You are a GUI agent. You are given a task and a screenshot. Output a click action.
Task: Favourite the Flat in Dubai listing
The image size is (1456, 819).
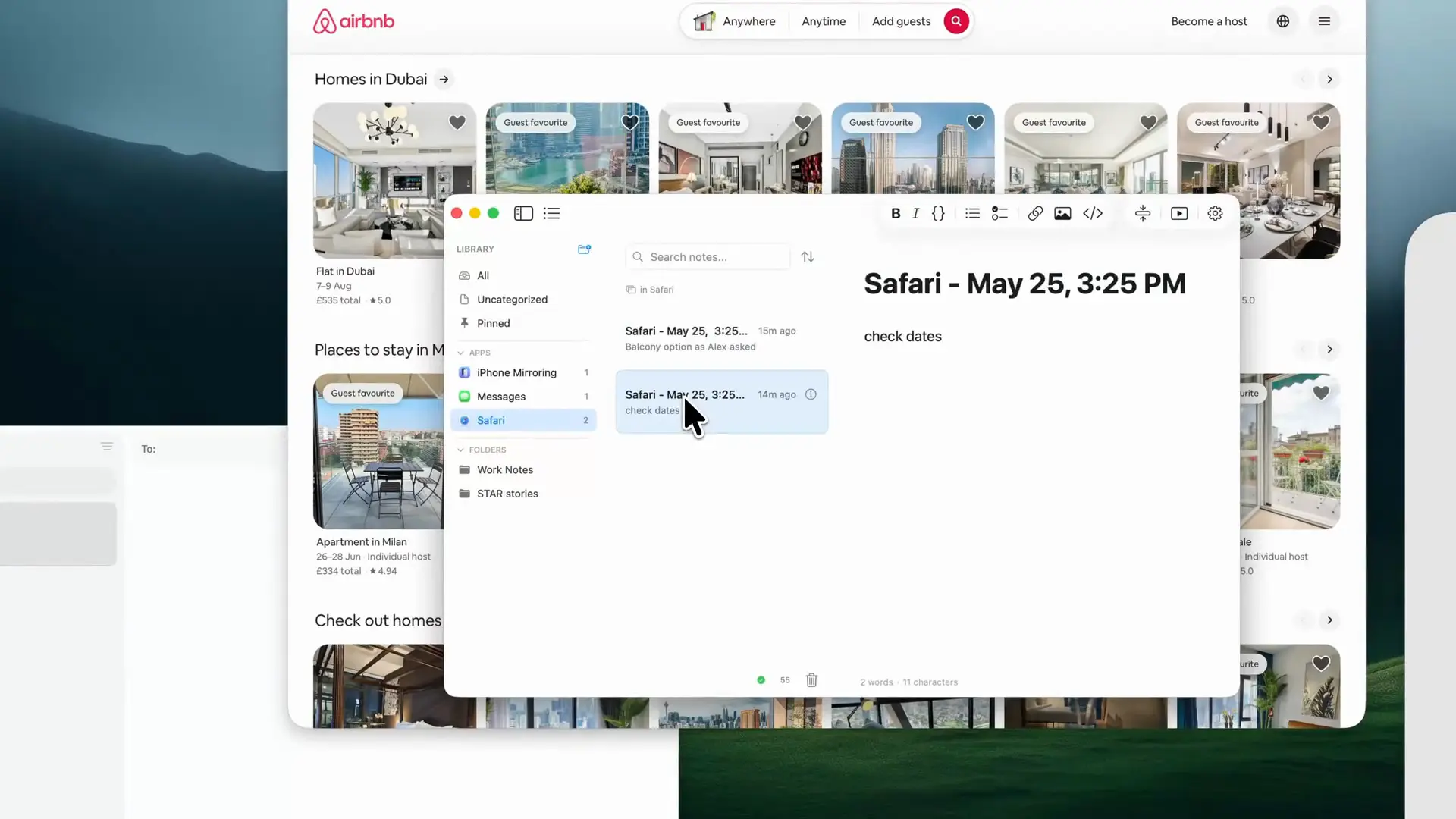(457, 122)
